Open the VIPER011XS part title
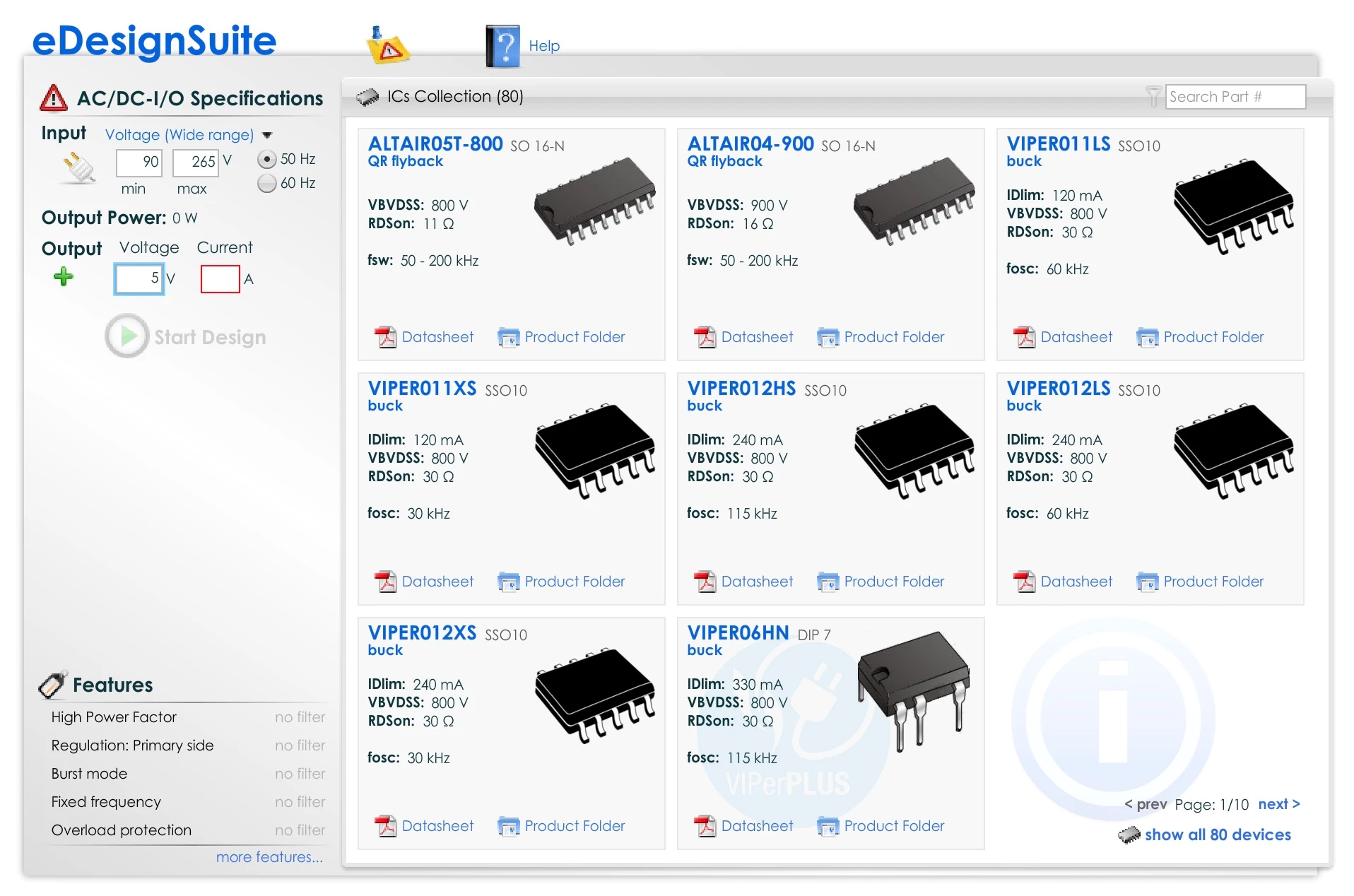 pyautogui.click(x=423, y=389)
